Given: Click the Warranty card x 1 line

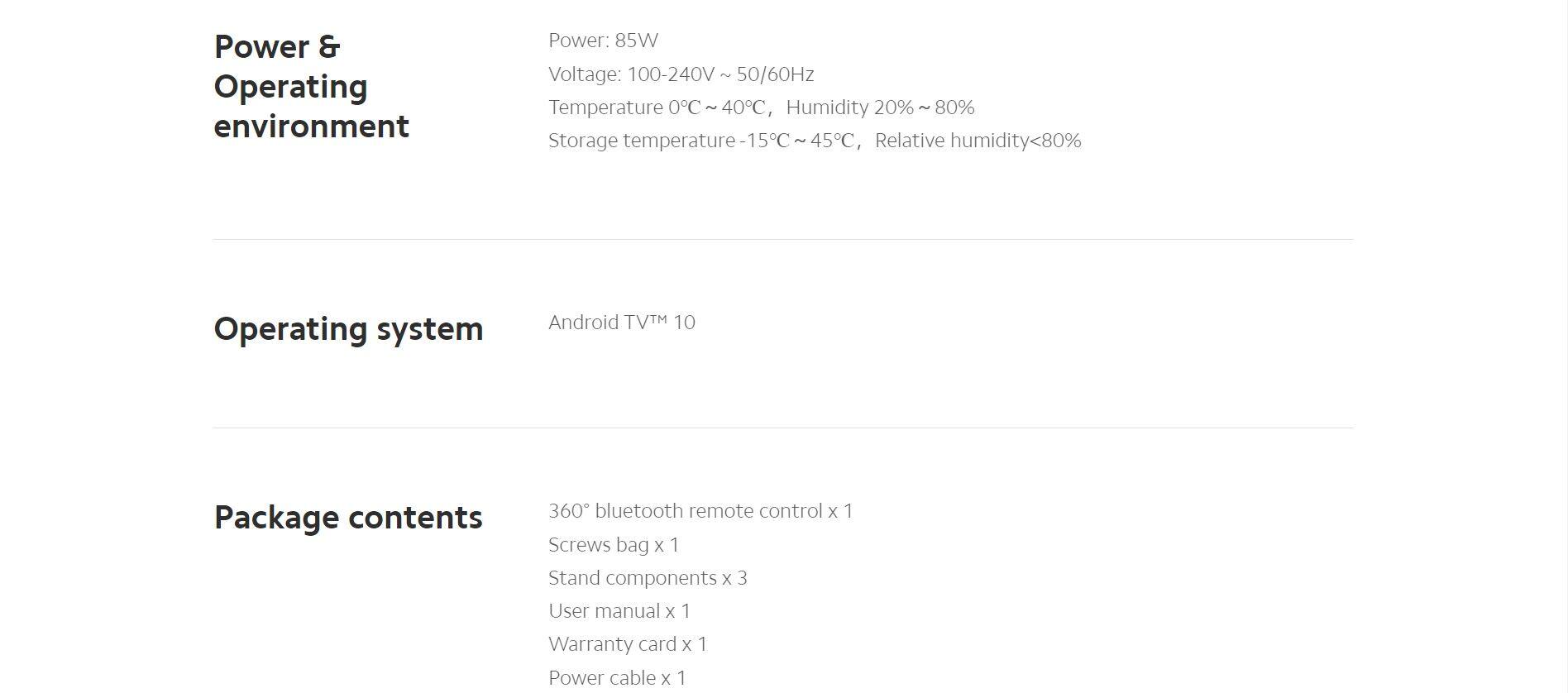Looking at the screenshot, I should point(628,644).
